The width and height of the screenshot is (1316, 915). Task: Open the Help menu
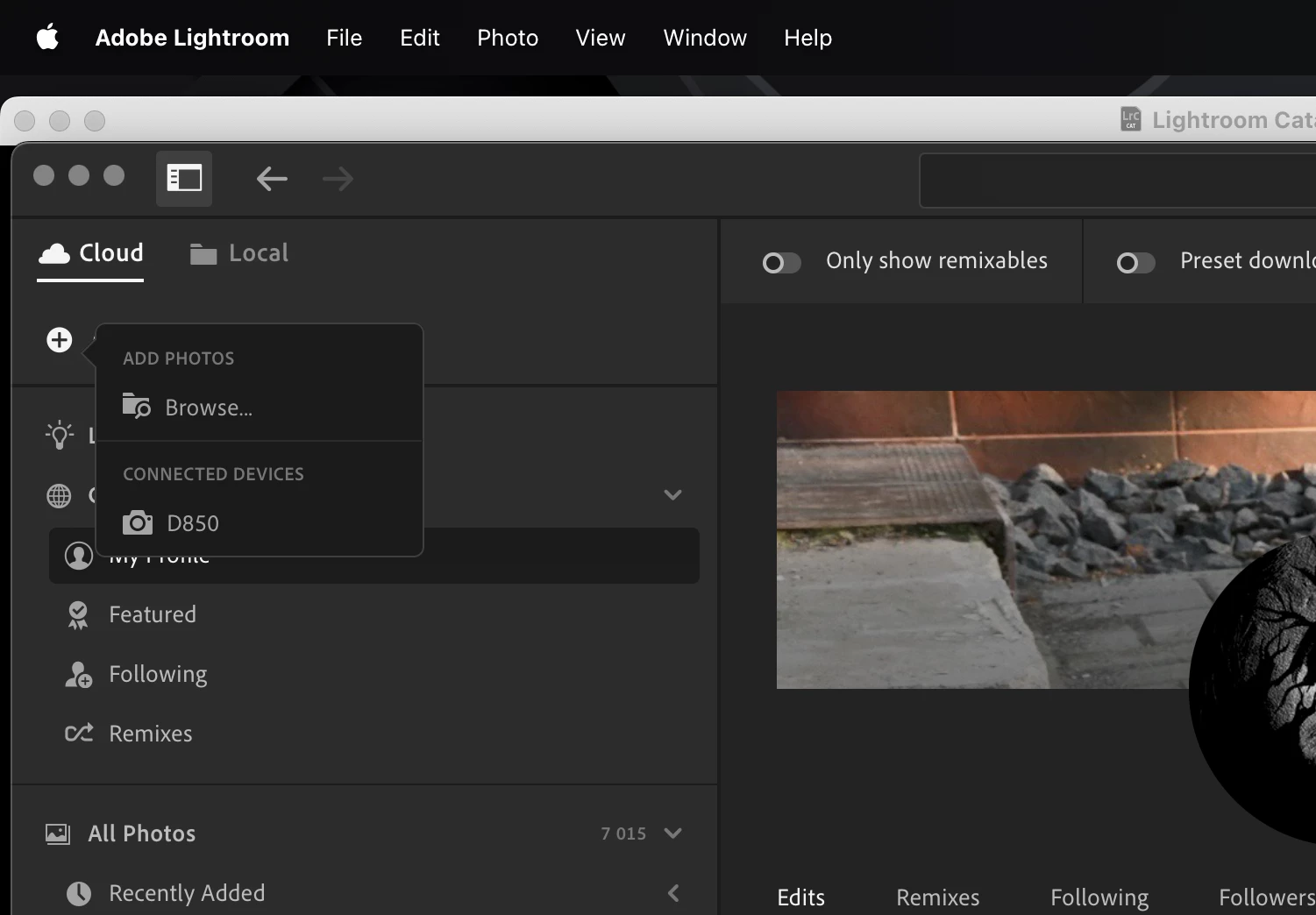(x=807, y=38)
